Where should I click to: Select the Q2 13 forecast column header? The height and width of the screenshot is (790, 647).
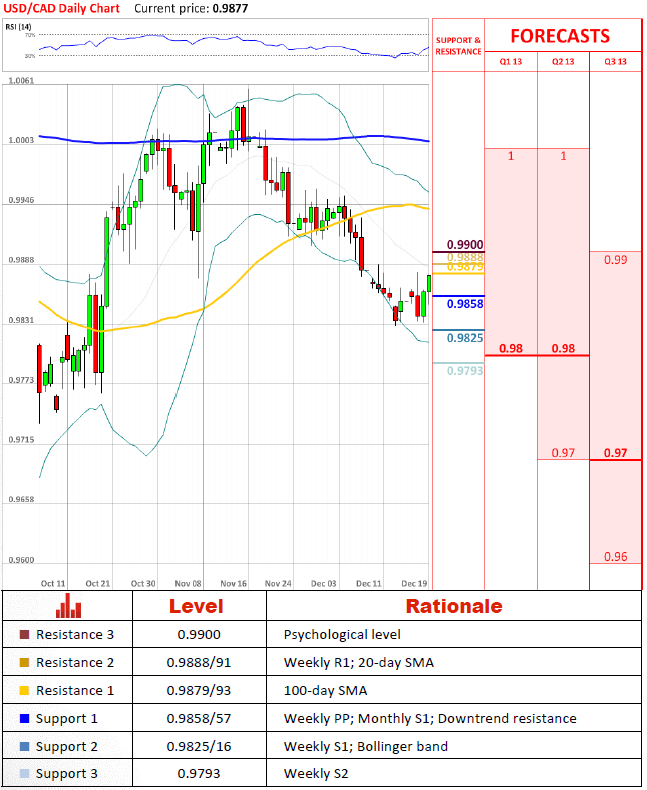(x=563, y=61)
